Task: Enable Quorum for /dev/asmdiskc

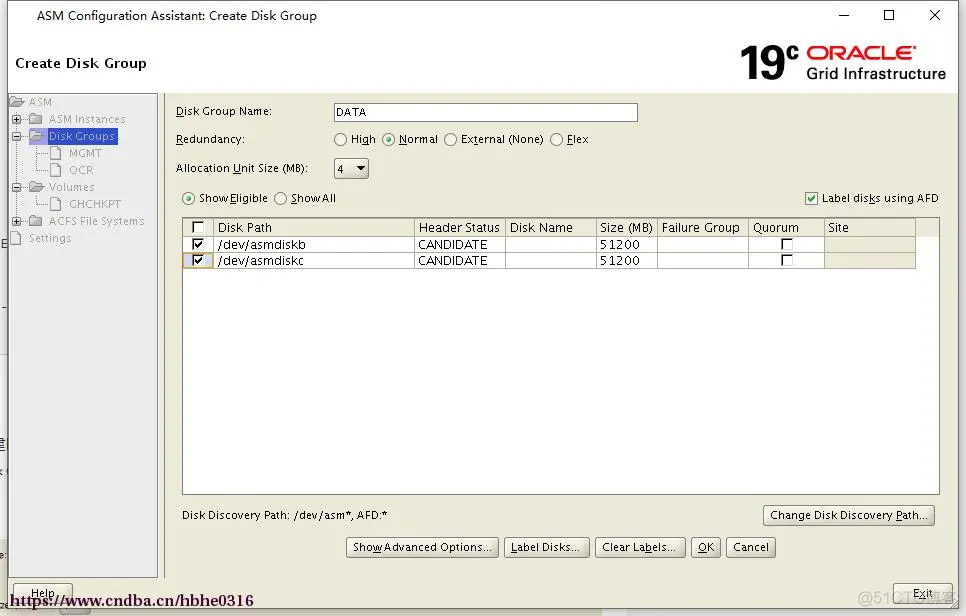Action: pos(787,261)
